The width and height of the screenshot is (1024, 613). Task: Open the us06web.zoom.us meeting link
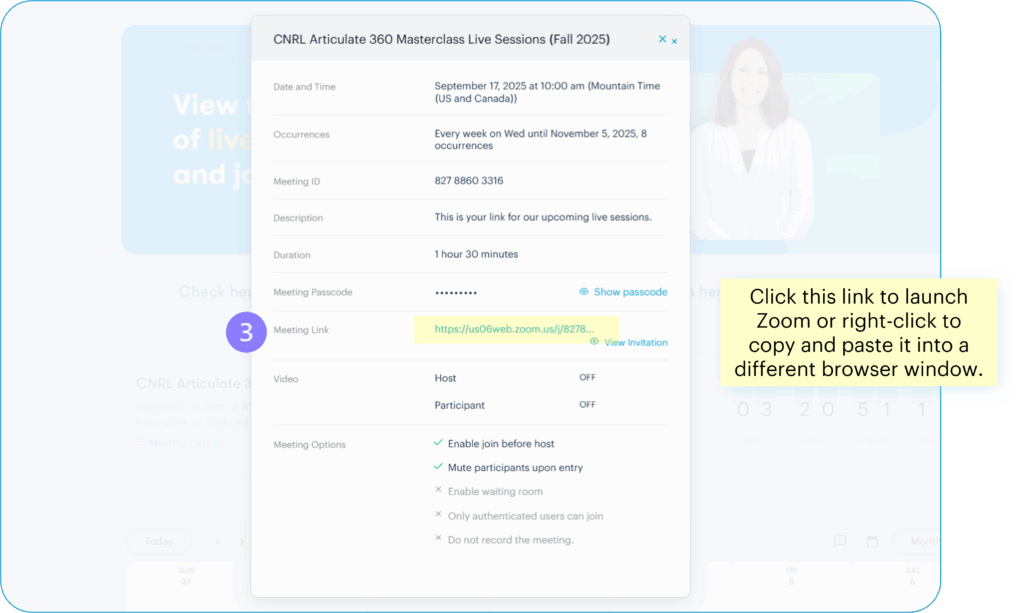[x=514, y=329]
